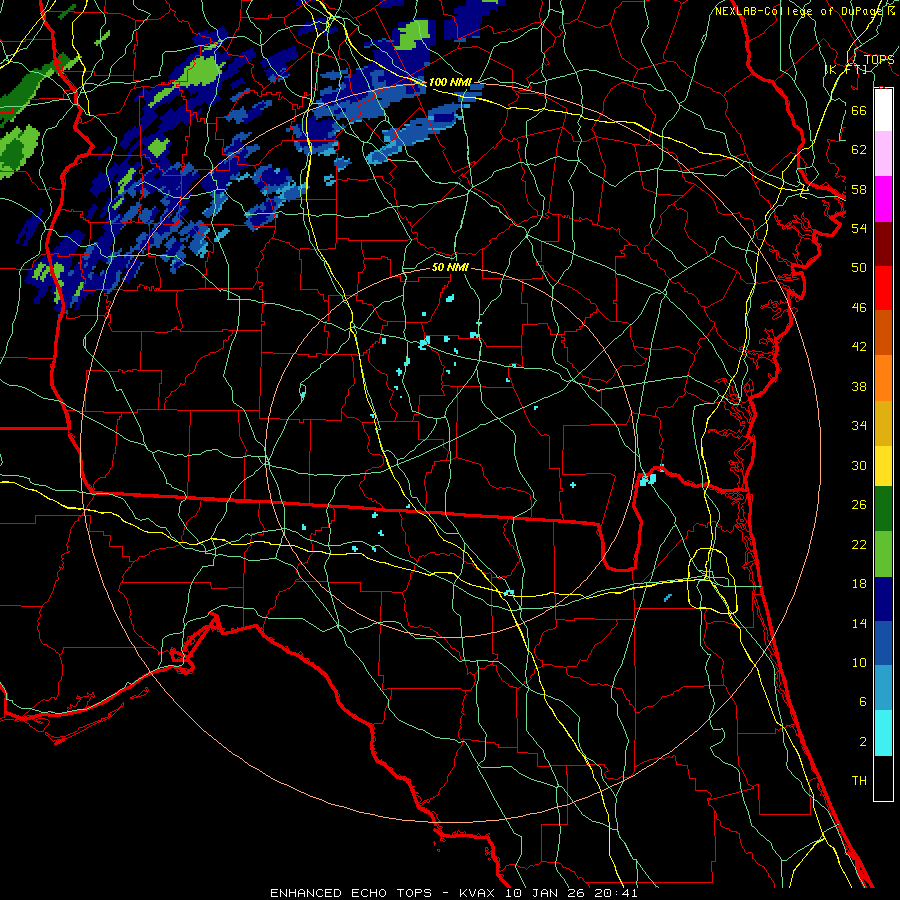Click the legend value '30'

[x=859, y=465]
